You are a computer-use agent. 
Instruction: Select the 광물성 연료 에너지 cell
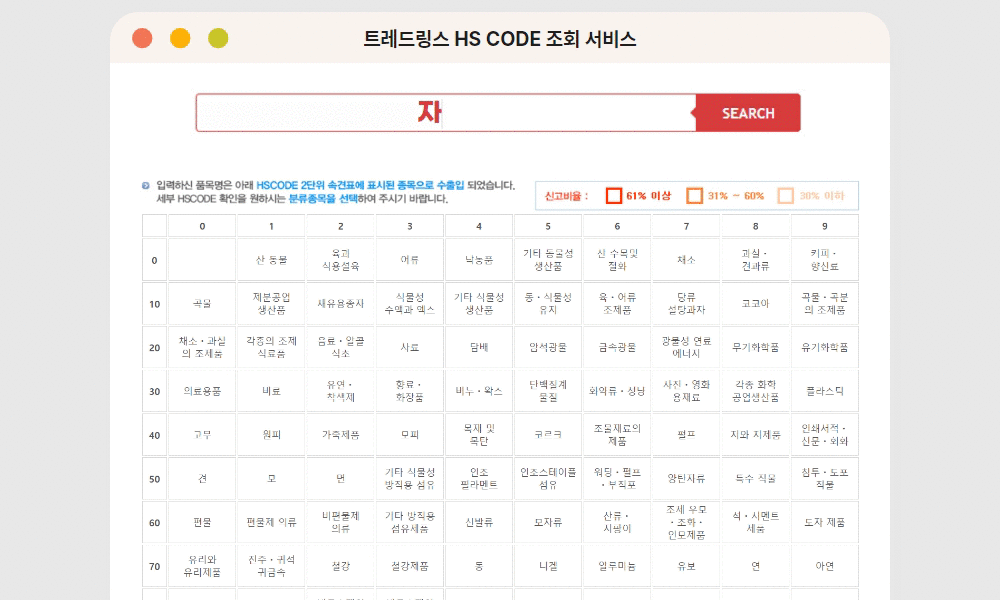[686, 348]
